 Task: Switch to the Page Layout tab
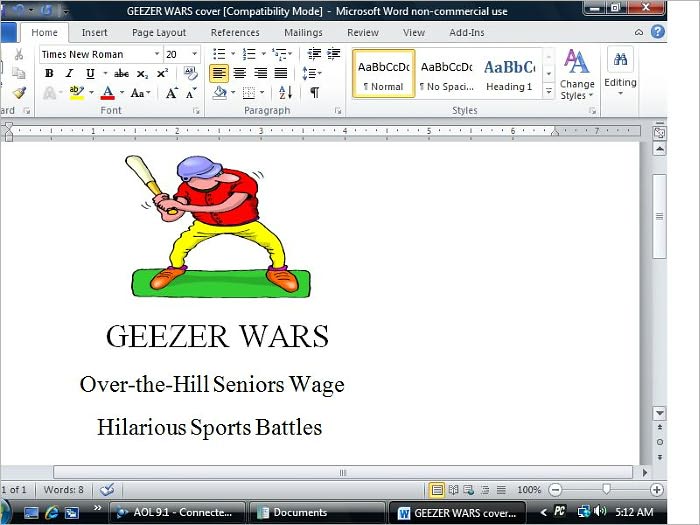[x=159, y=33]
